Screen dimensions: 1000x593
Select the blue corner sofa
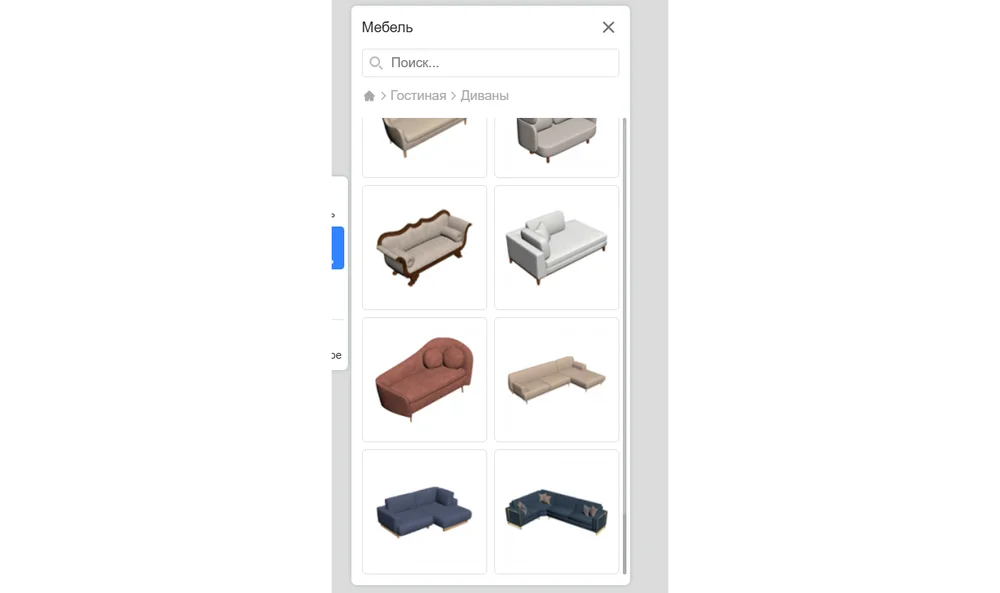tap(425, 511)
